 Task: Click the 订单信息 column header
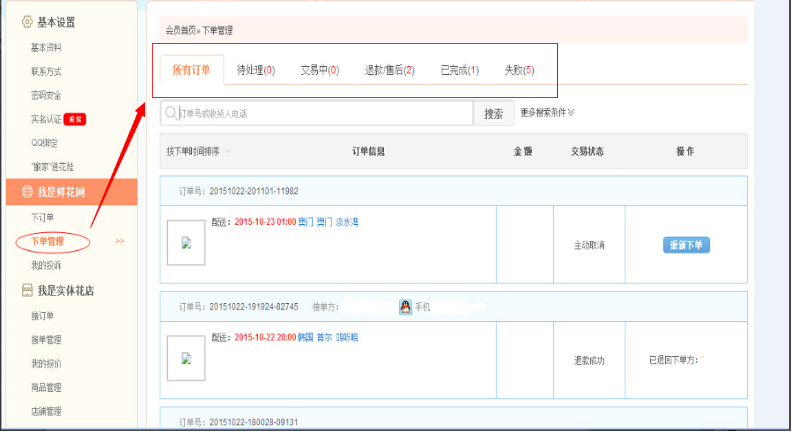[368, 151]
